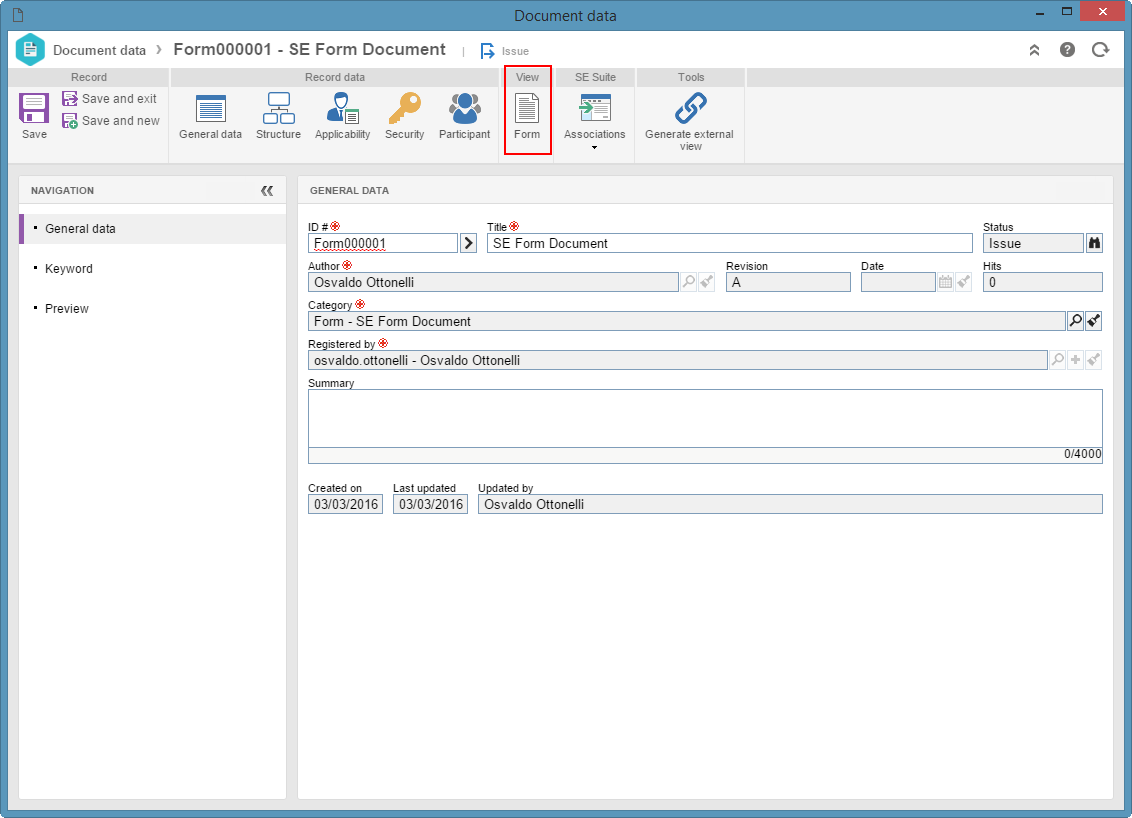The image size is (1132, 818).
Task: Click the ID # input field
Action: click(383, 243)
